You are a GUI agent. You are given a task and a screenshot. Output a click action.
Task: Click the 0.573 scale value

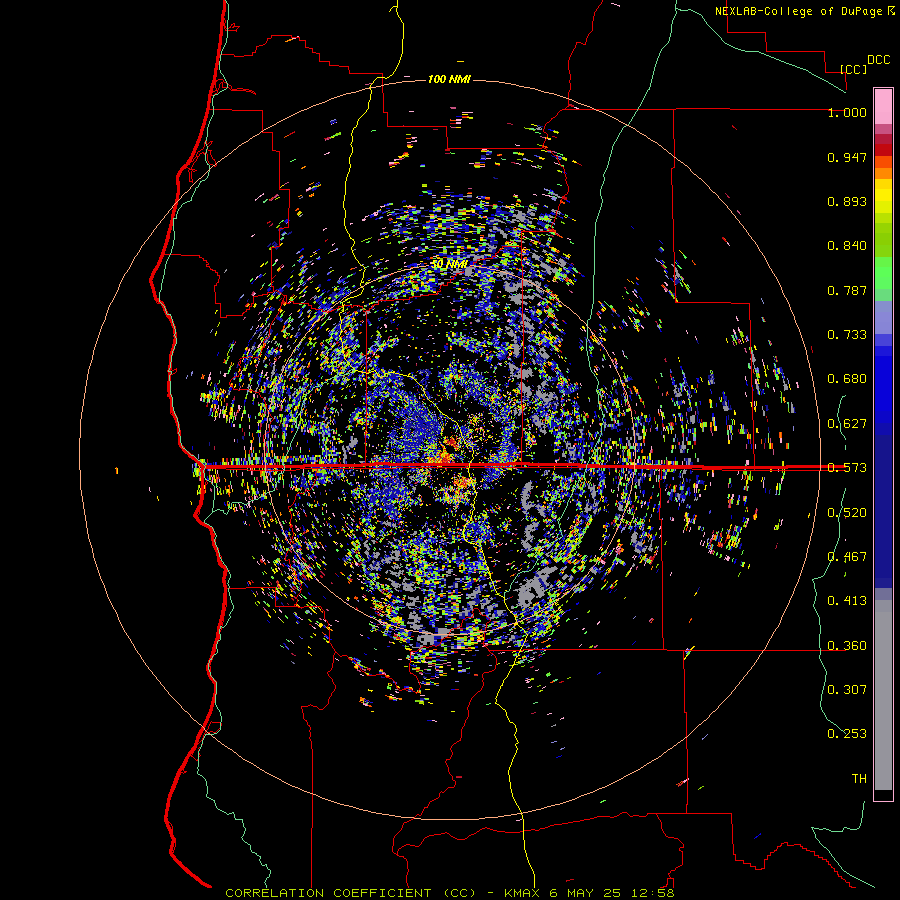coord(847,468)
